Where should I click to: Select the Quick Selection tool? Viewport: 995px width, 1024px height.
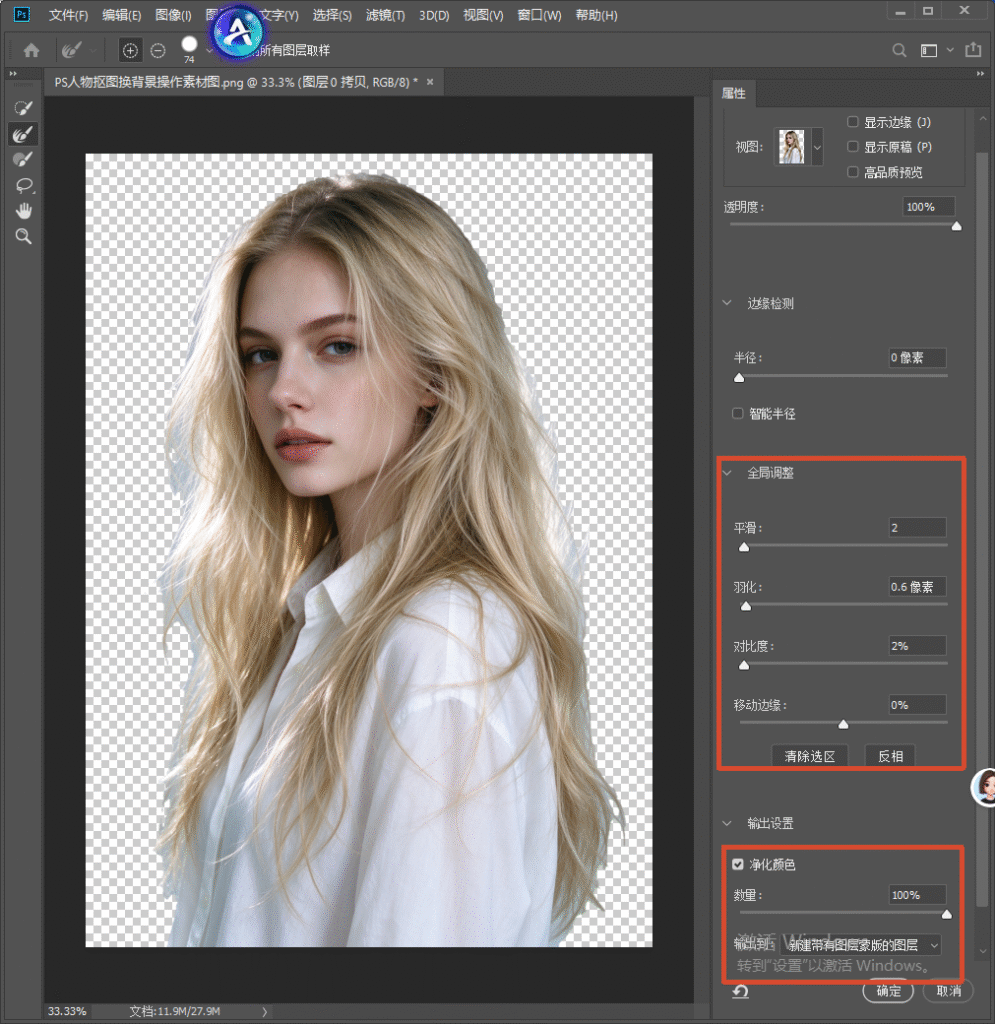point(24,108)
